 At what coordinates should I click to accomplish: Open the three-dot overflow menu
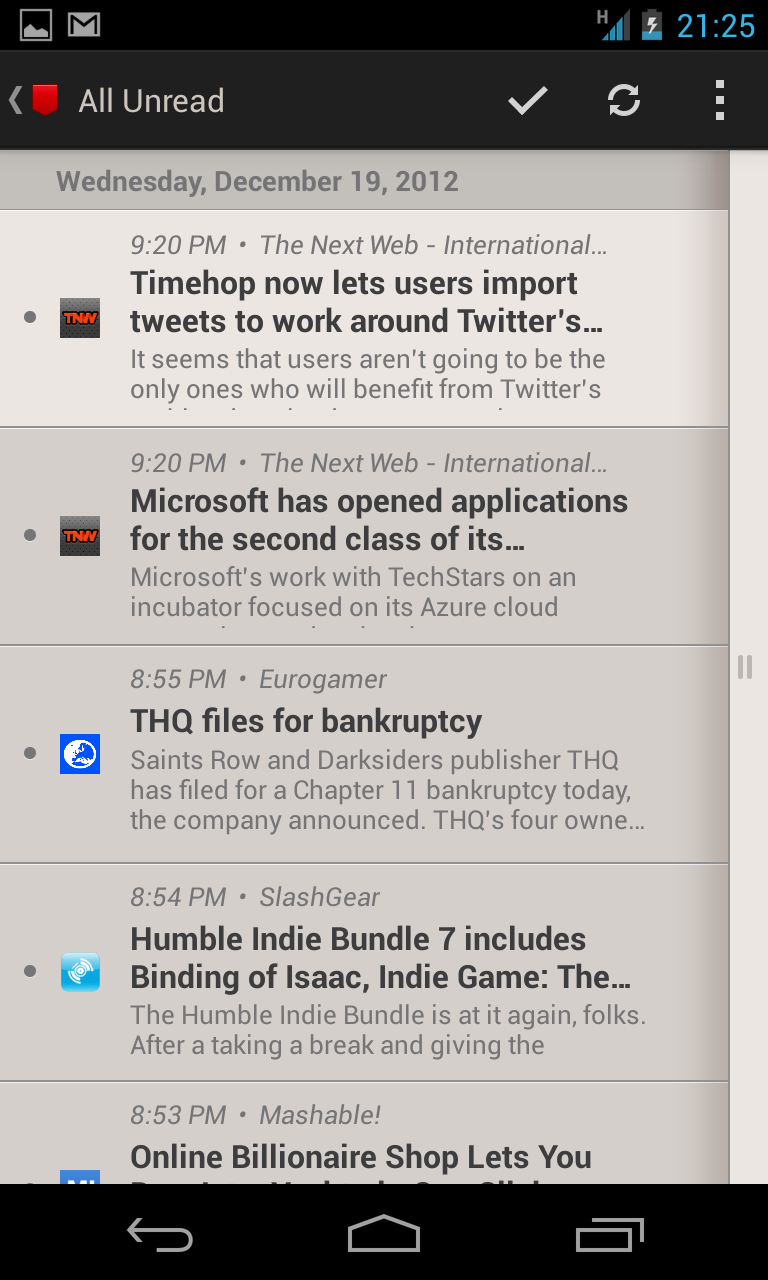pos(719,100)
